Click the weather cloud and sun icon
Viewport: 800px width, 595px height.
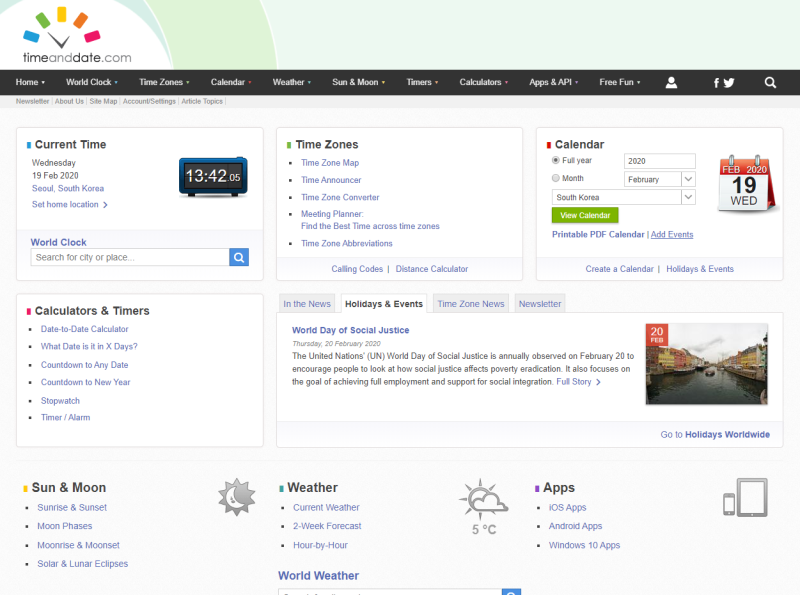click(x=484, y=498)
